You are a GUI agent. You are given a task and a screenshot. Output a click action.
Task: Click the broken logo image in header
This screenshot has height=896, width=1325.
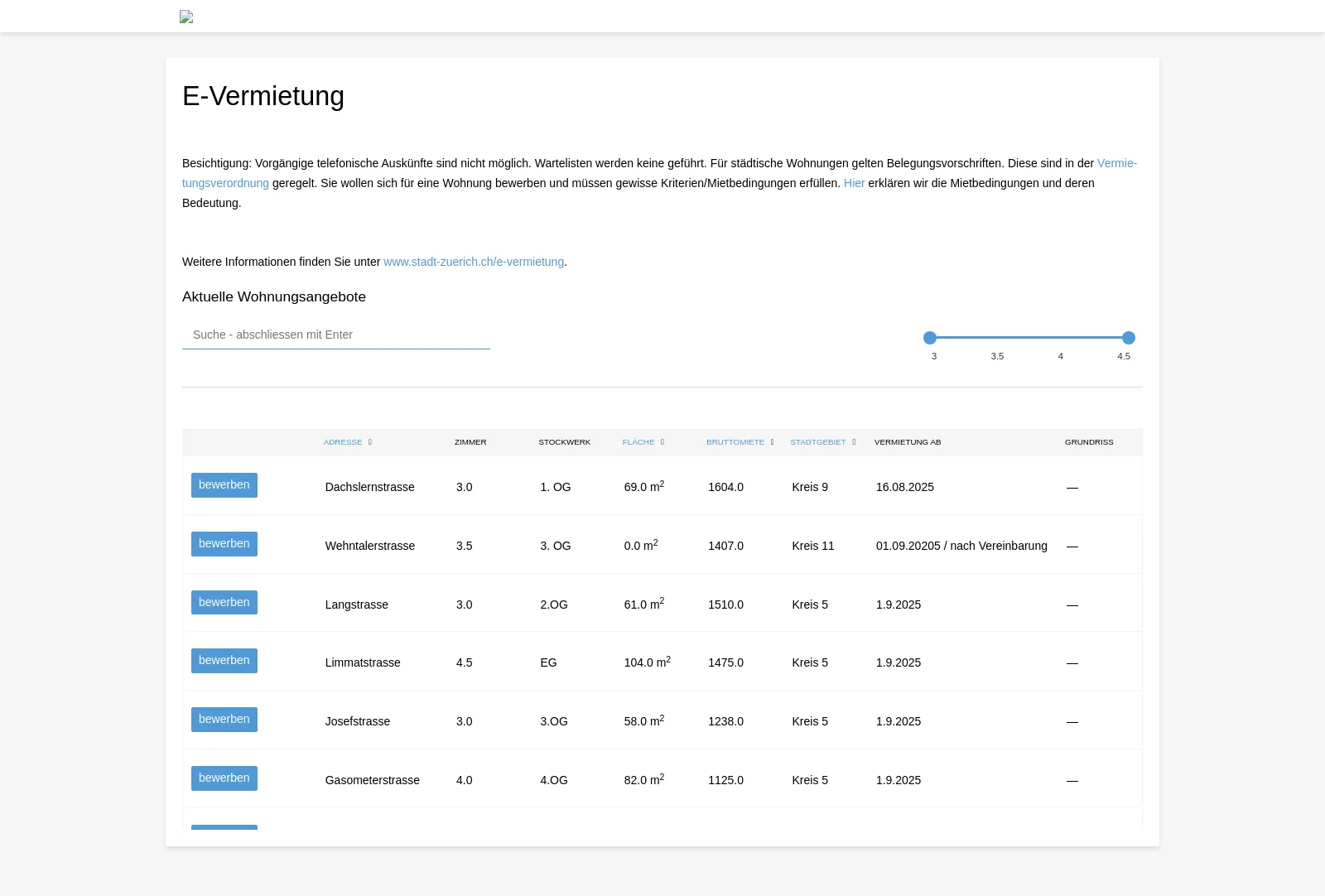[186, 17]
